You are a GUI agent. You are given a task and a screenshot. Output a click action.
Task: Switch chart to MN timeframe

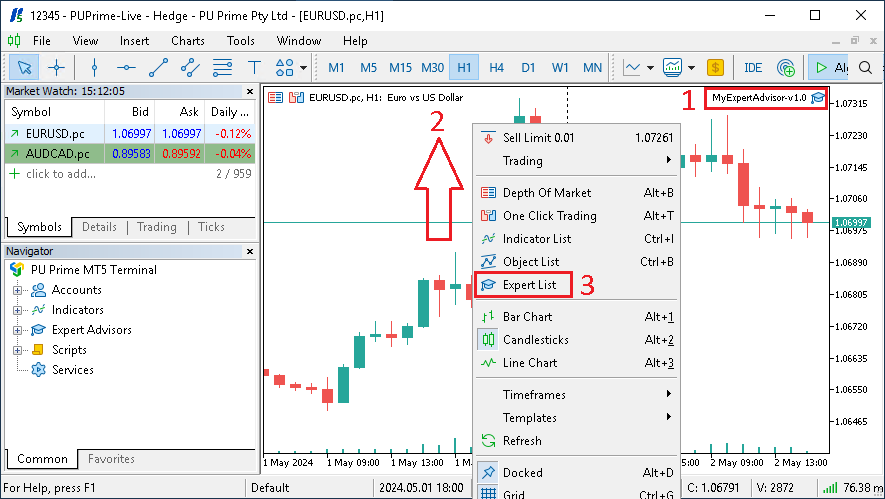(x=592, y=68)
